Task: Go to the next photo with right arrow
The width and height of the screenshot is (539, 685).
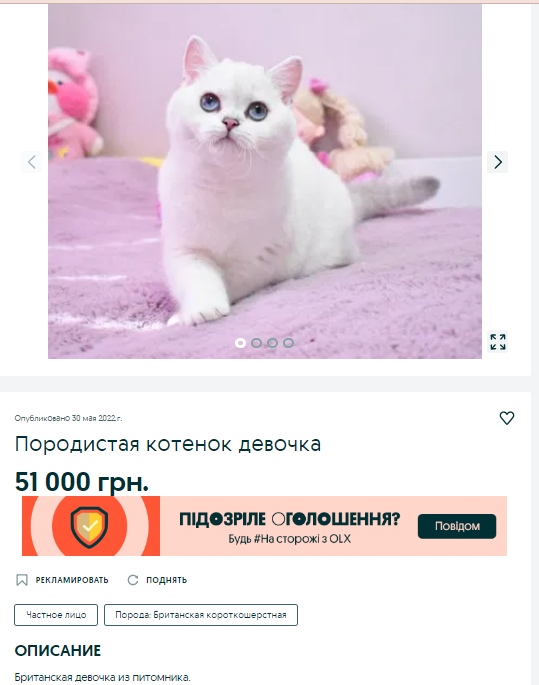Action: point(498,162)
